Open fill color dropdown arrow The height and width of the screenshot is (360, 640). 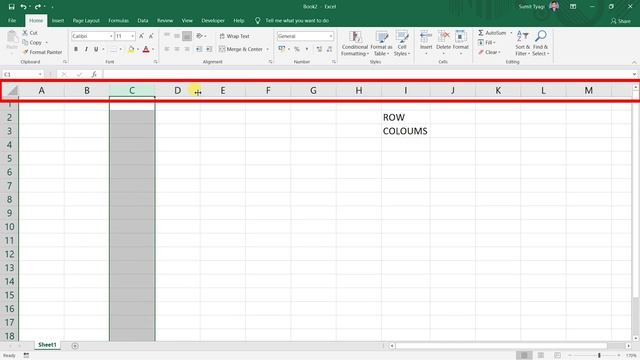[138, 49]
